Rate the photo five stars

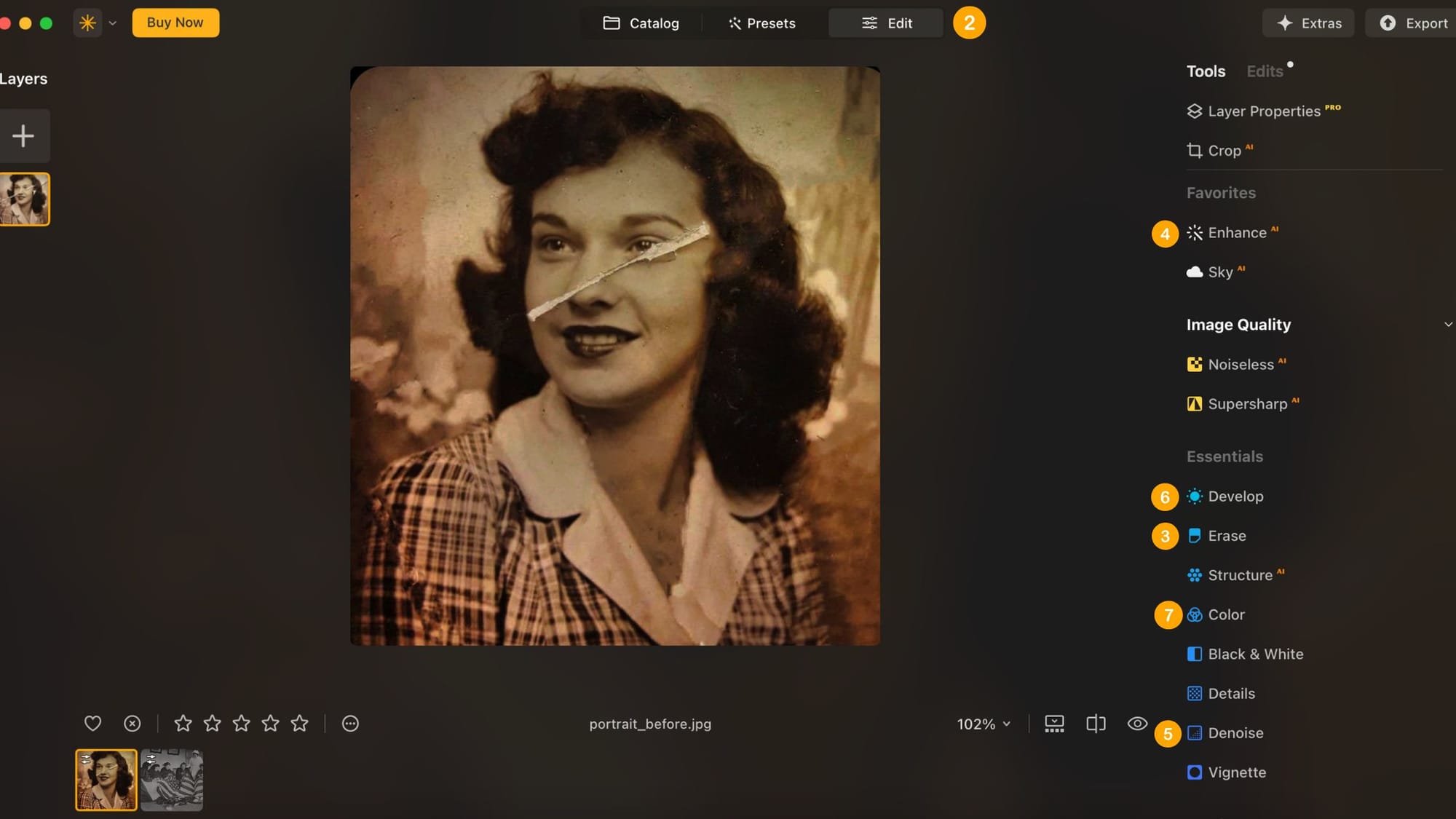pos(299,724)
